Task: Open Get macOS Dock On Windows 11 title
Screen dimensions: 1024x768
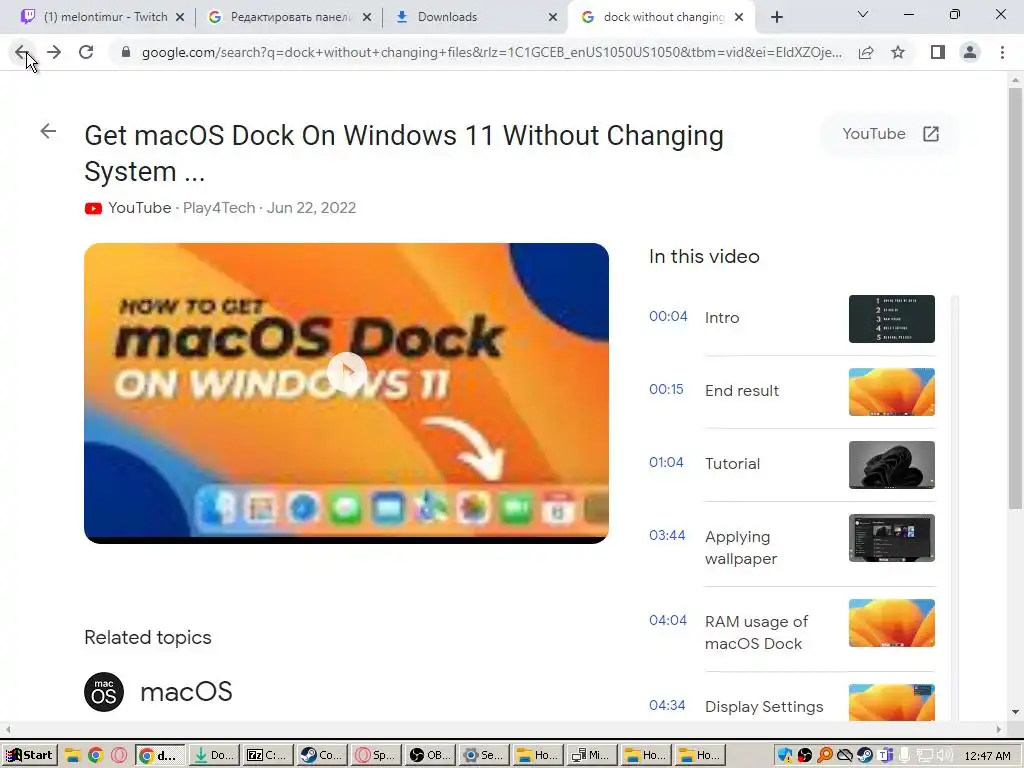Action: tap(404, 153)
